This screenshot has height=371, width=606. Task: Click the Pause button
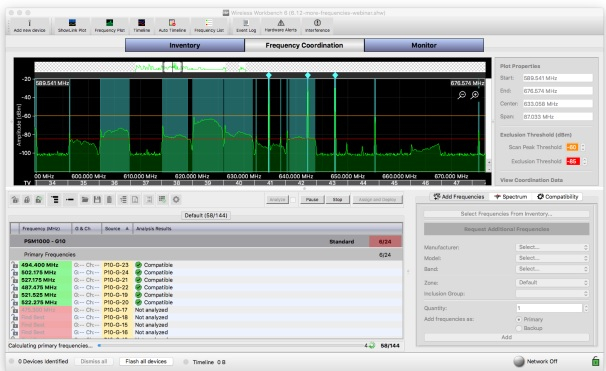coord(312,199)
